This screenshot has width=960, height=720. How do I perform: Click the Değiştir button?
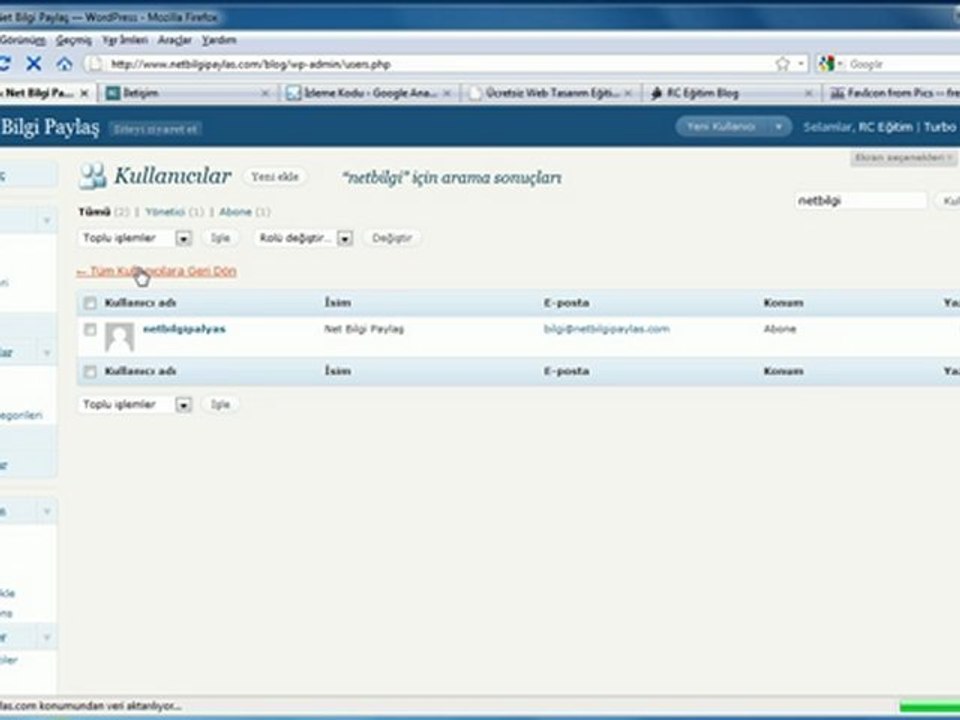tap(392, 238)
